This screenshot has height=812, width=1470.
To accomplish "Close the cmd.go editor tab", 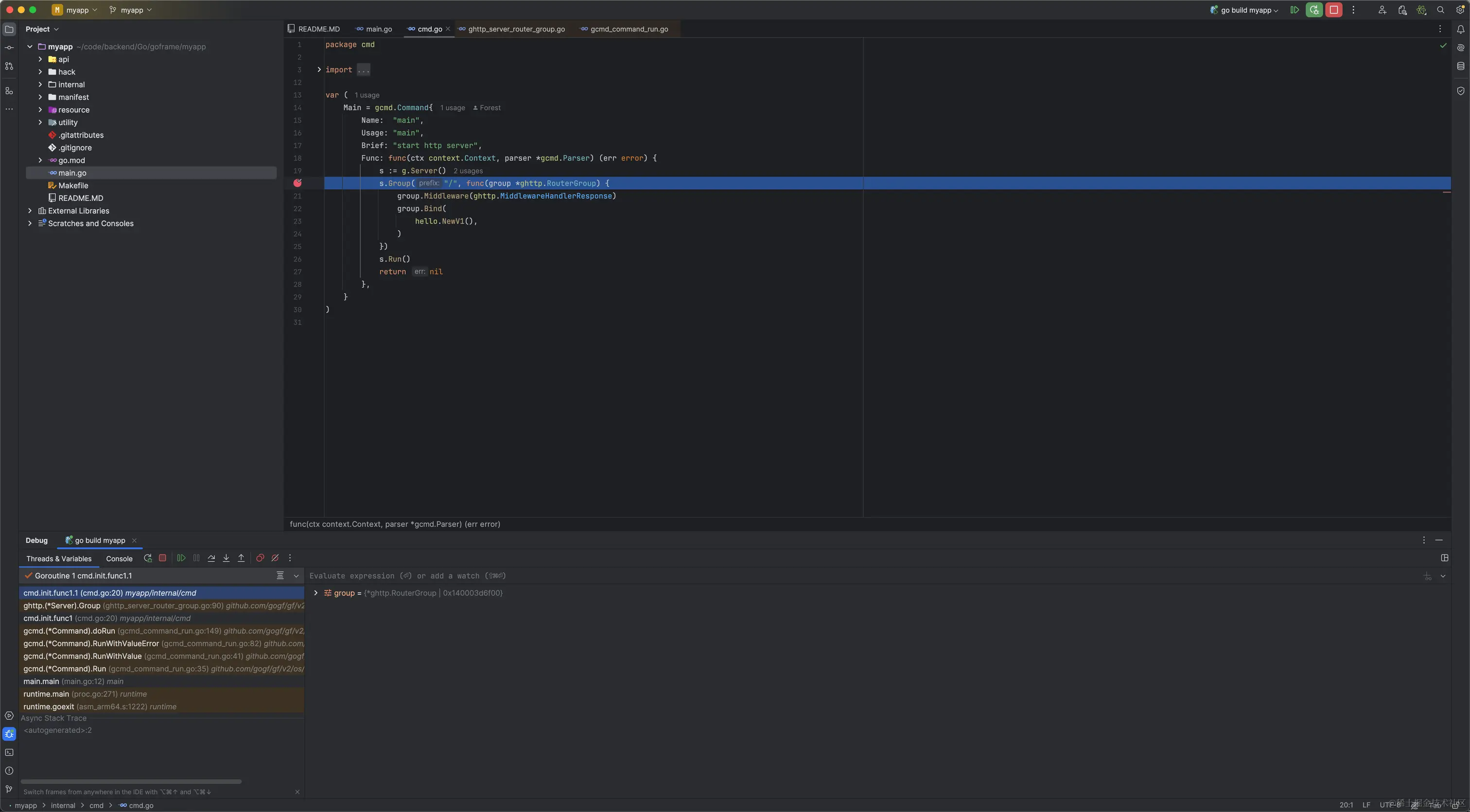I will [x=448, y=29].
